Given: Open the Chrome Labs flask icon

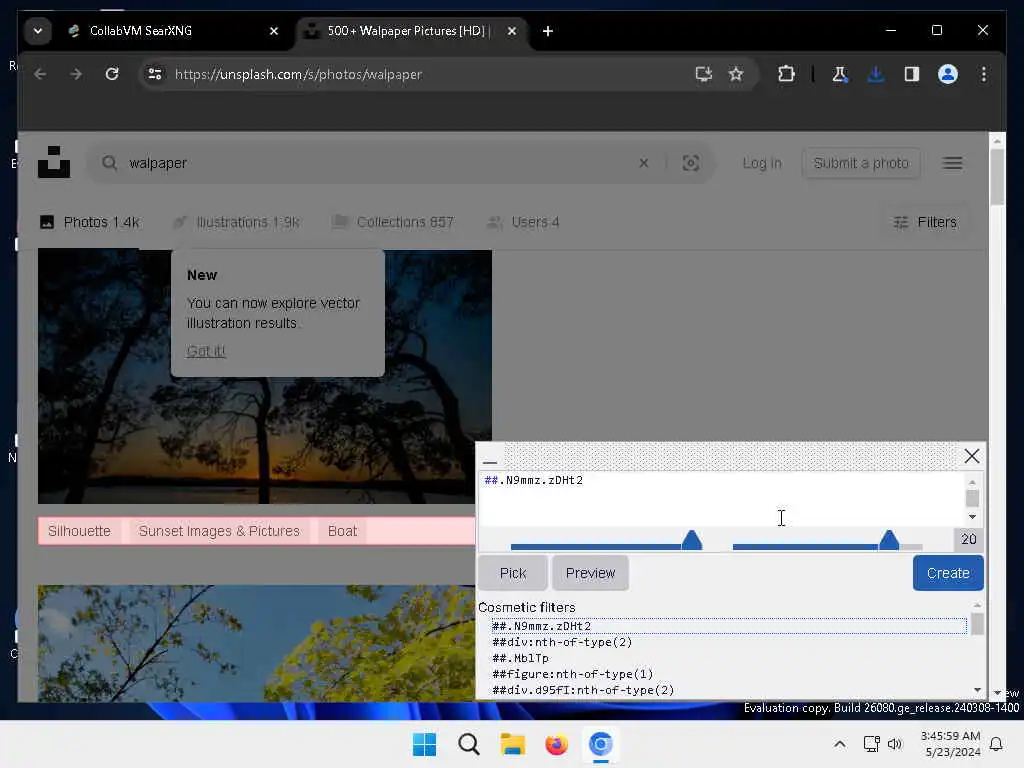Looking at the screenshot, I should (x=840, y=74).
